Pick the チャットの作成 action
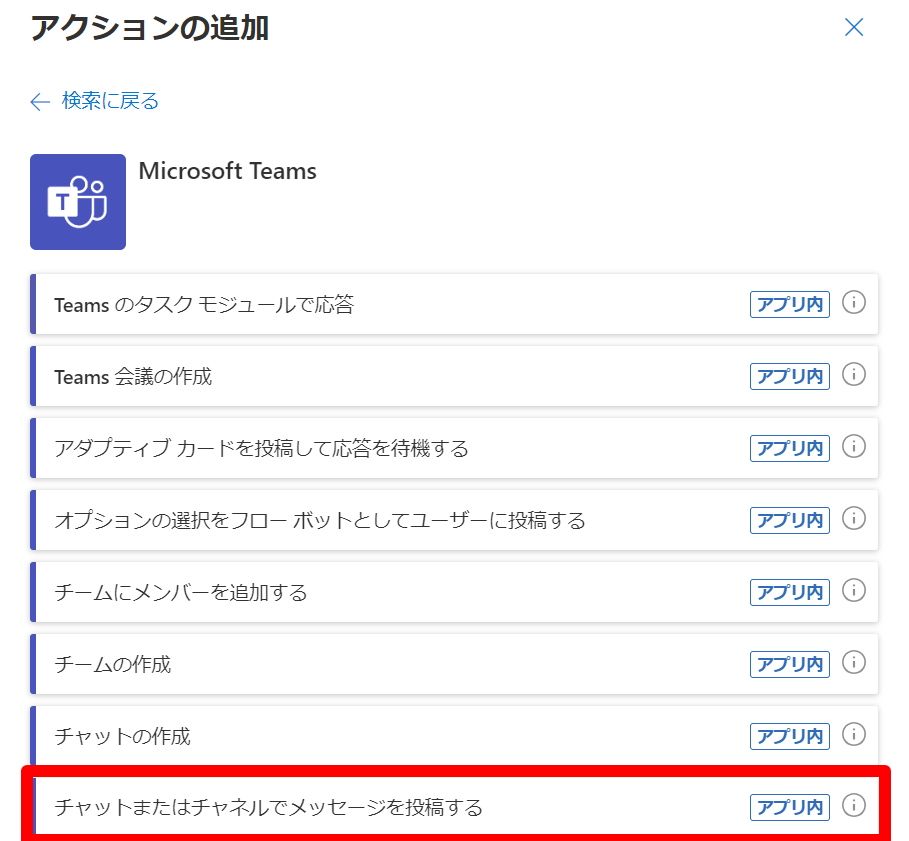This screenshot has width=909, height=841. pos(123,737)
